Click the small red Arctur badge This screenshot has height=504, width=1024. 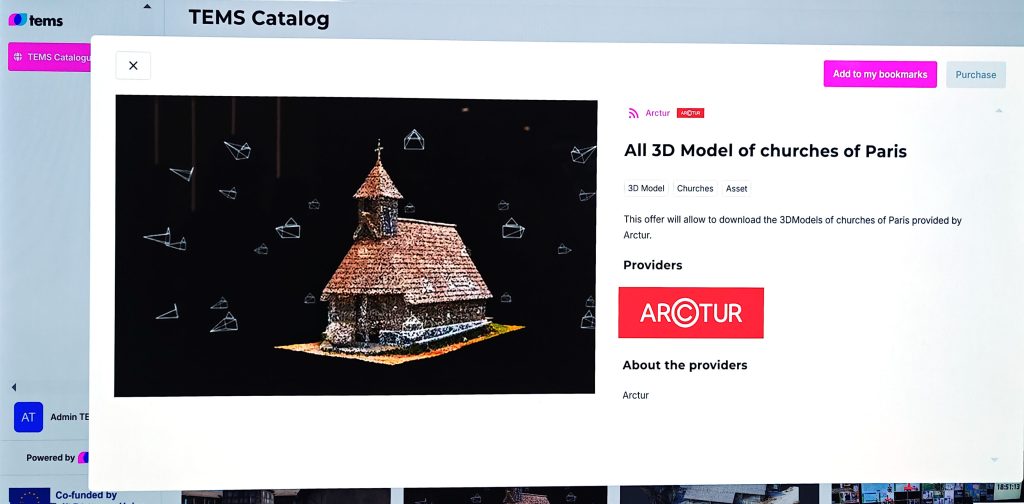coord(690,113)
